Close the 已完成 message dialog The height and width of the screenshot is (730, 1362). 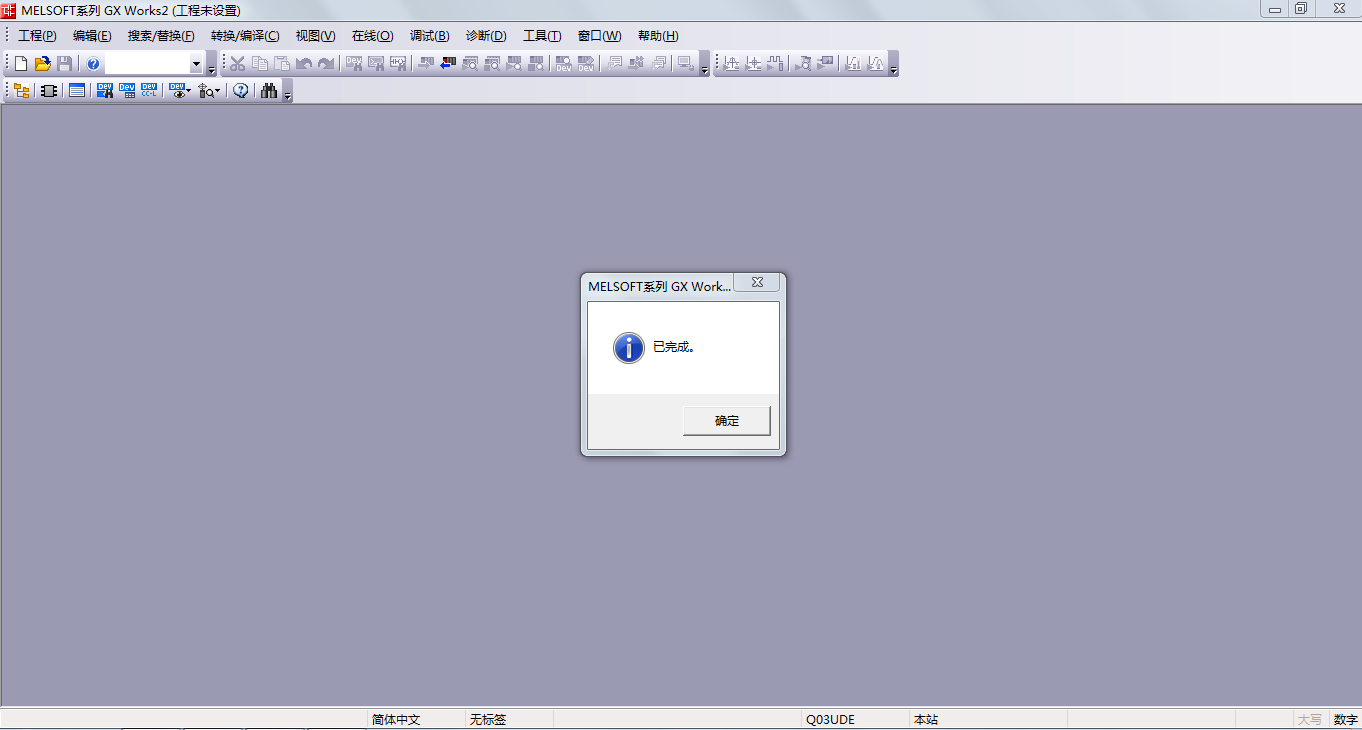tap(757, 283)
